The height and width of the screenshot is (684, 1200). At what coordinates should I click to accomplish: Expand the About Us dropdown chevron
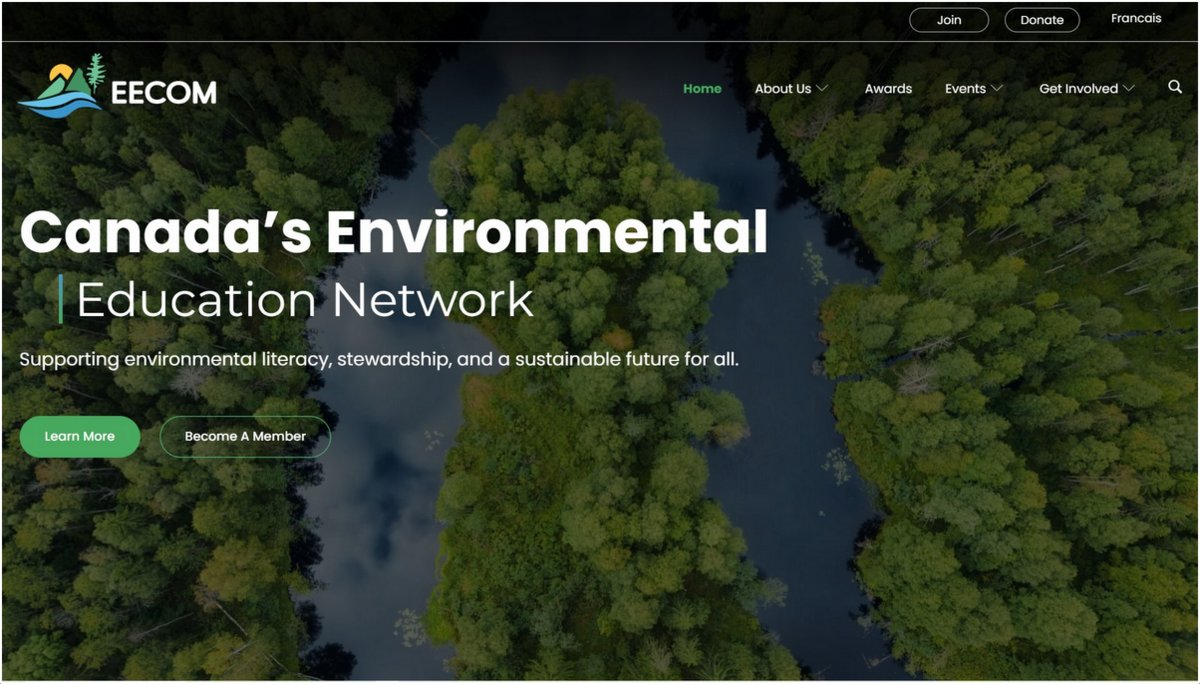point(822,88)
